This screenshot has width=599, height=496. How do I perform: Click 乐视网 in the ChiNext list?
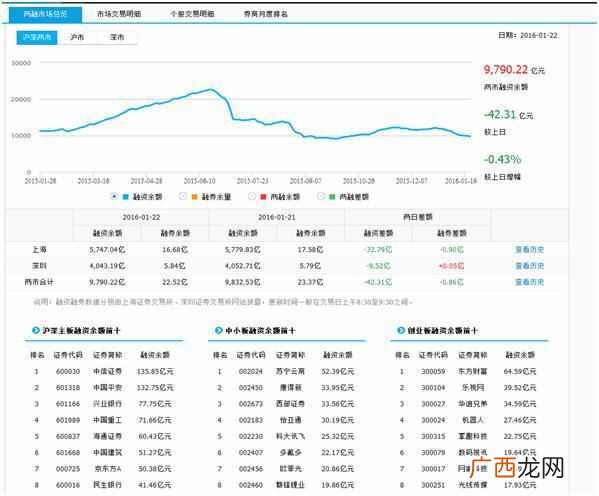tap(473, 387)
